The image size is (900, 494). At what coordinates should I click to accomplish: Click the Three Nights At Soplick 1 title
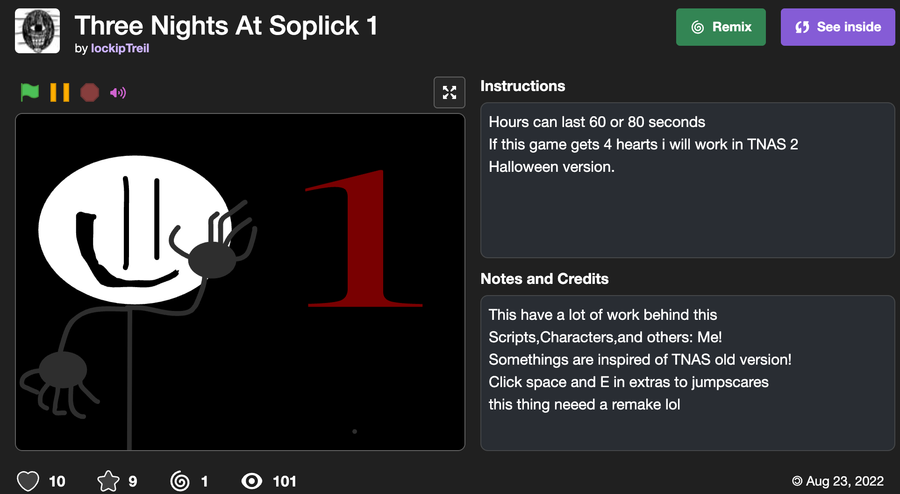pyautogui.click(x=226, y=25)
